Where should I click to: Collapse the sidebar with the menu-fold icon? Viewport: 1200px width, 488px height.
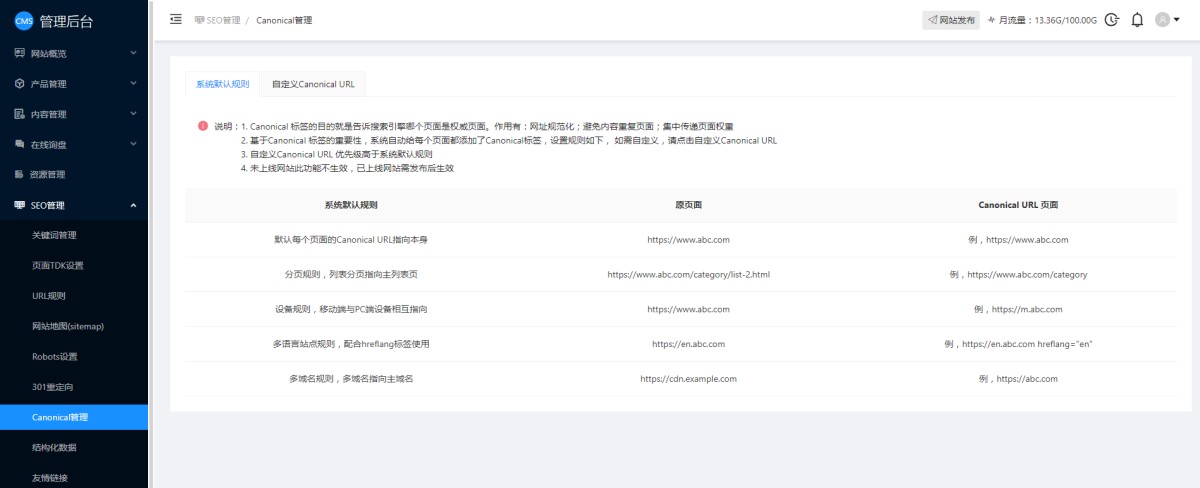click(x=176, y=19)
